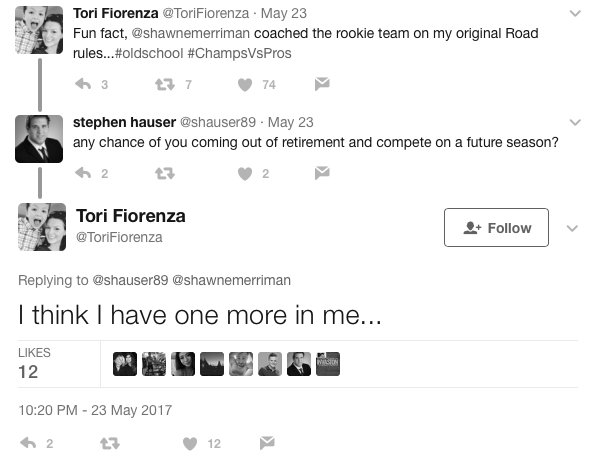Direct message icon under stephen hauser's tweet
This screenshot has height=475, width=612.
click(322, 173)
